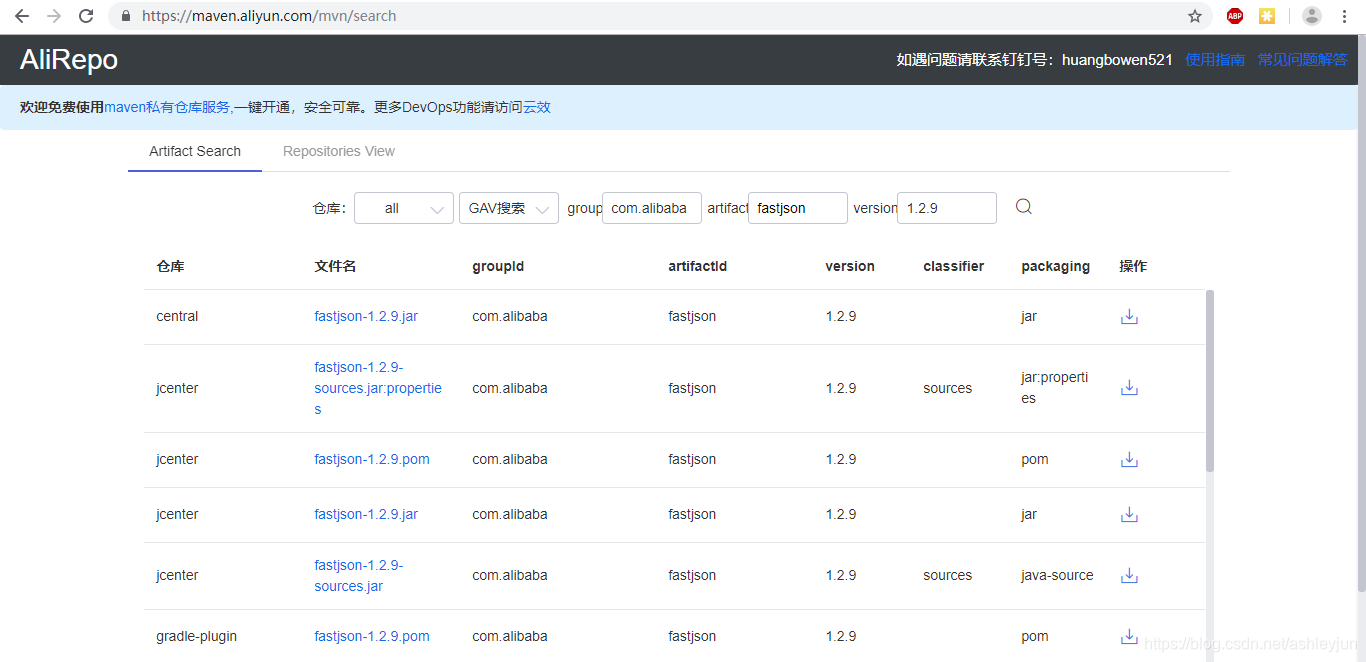This screenshot has height=662, width=1366.
Task: Click the 操作 column header
Action: pyautogui.click(x=1133, y=267)
